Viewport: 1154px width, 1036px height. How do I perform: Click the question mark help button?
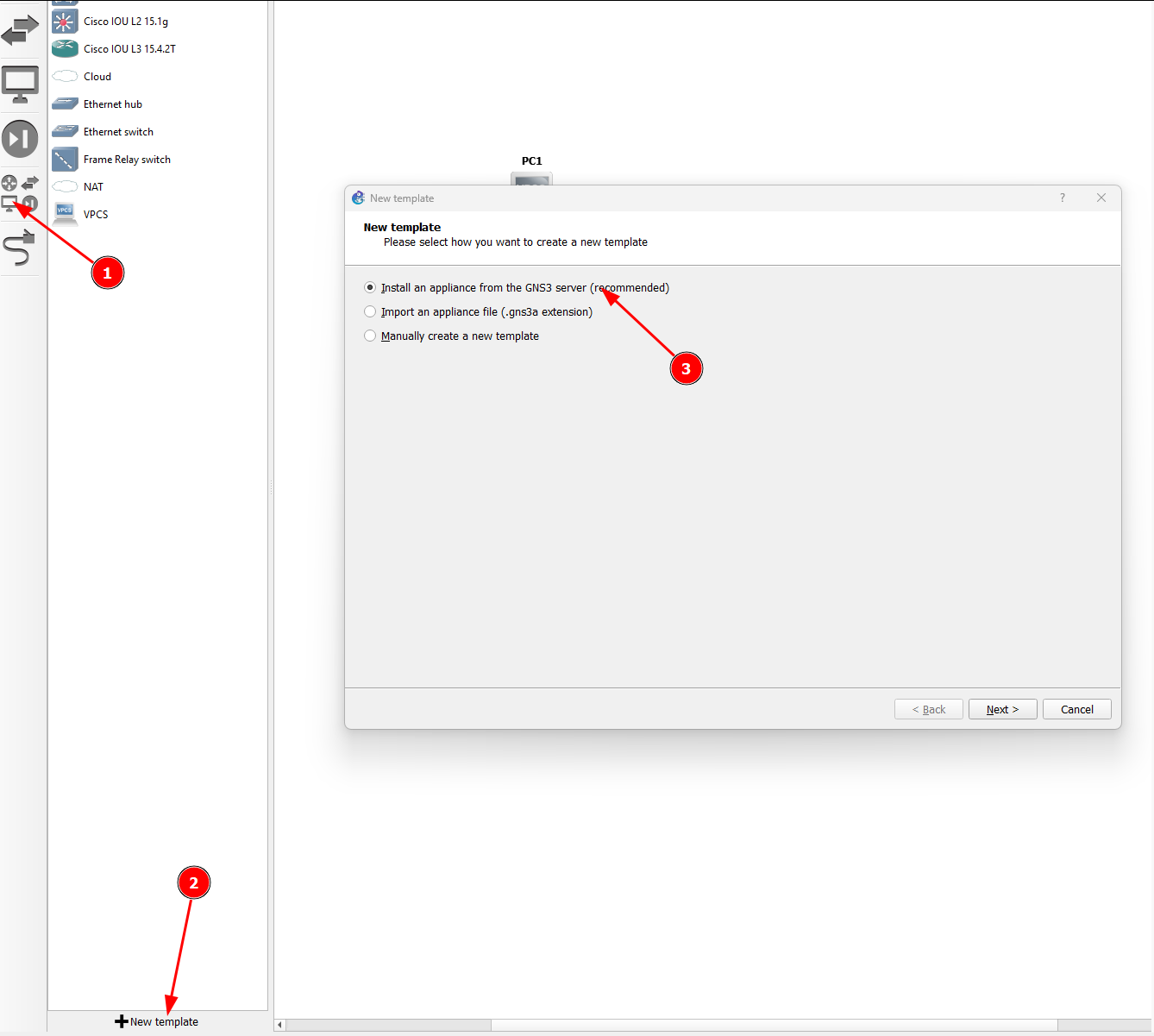click(1063, 198)
